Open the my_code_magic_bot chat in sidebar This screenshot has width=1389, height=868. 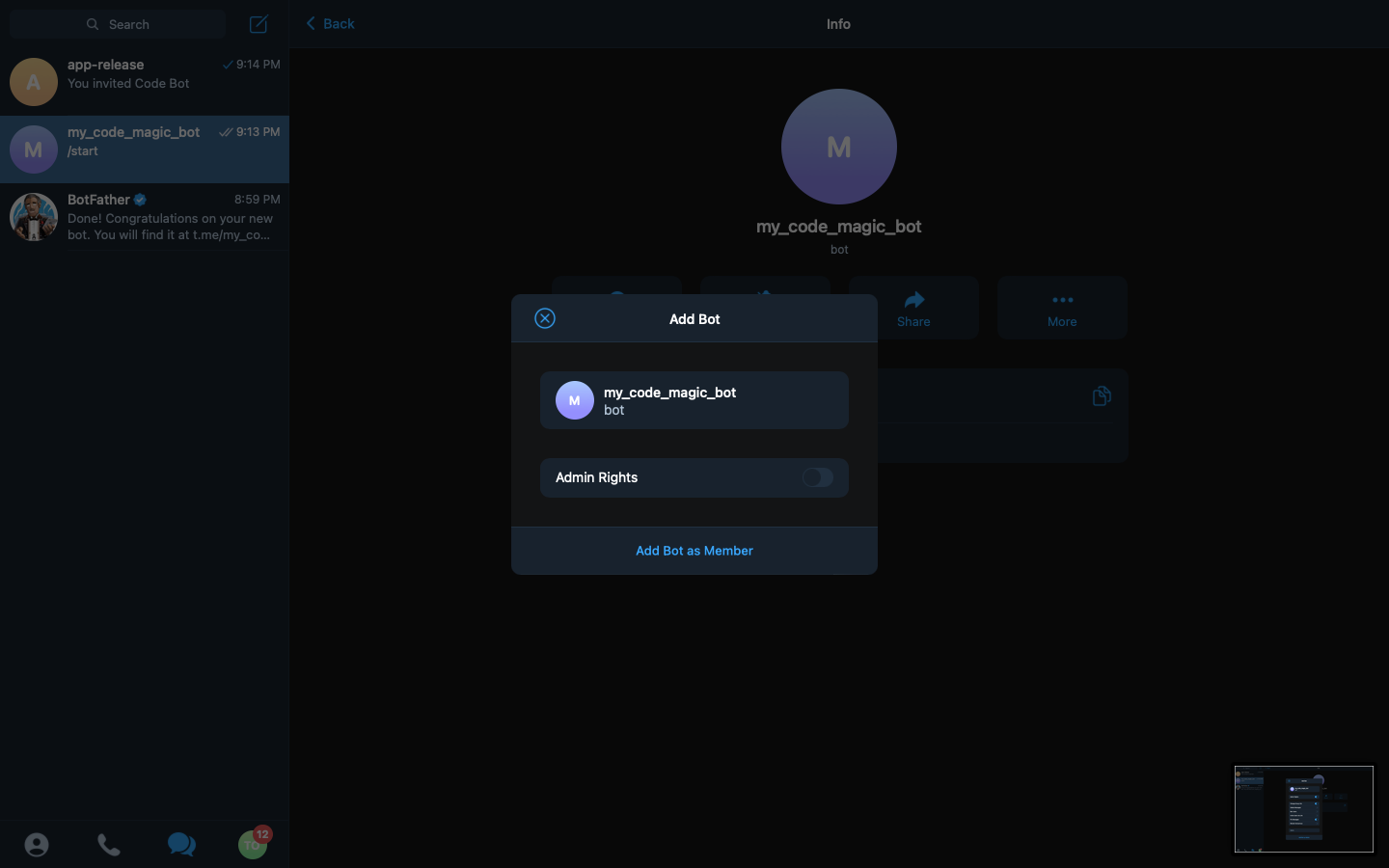tap(145, 149)
